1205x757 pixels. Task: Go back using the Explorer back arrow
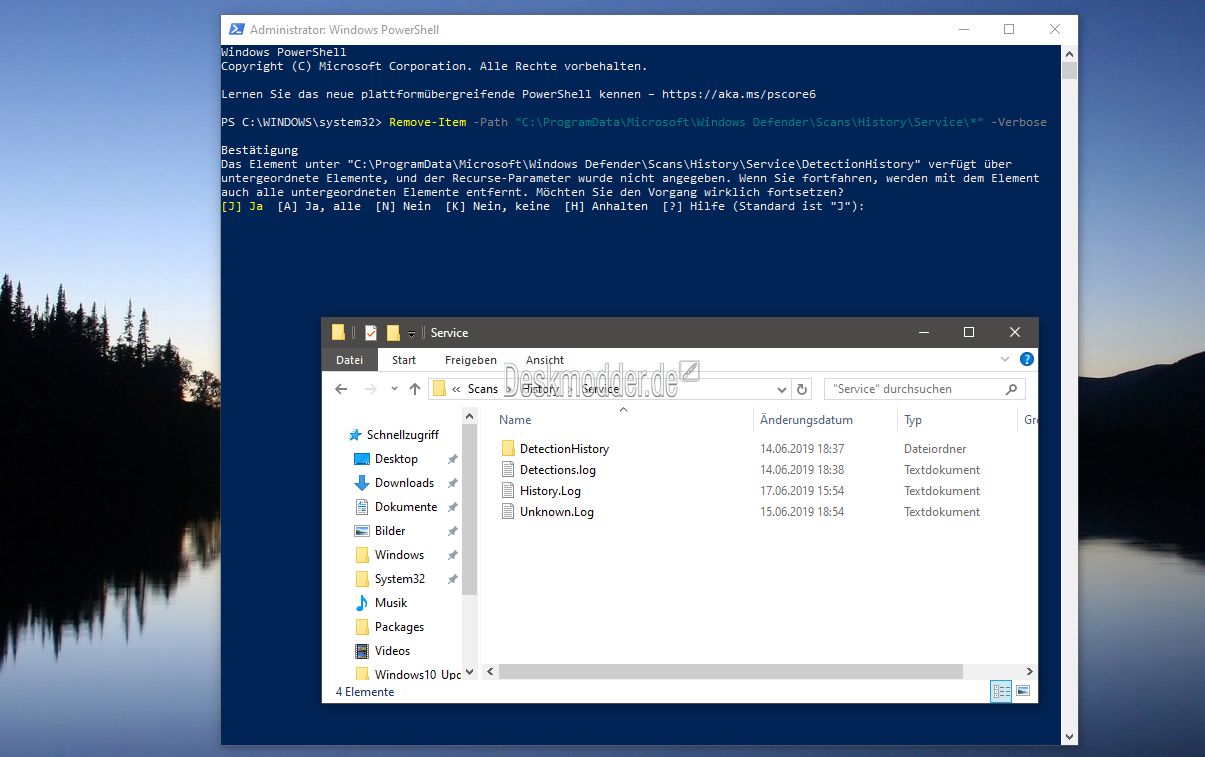tap(341, 389)
